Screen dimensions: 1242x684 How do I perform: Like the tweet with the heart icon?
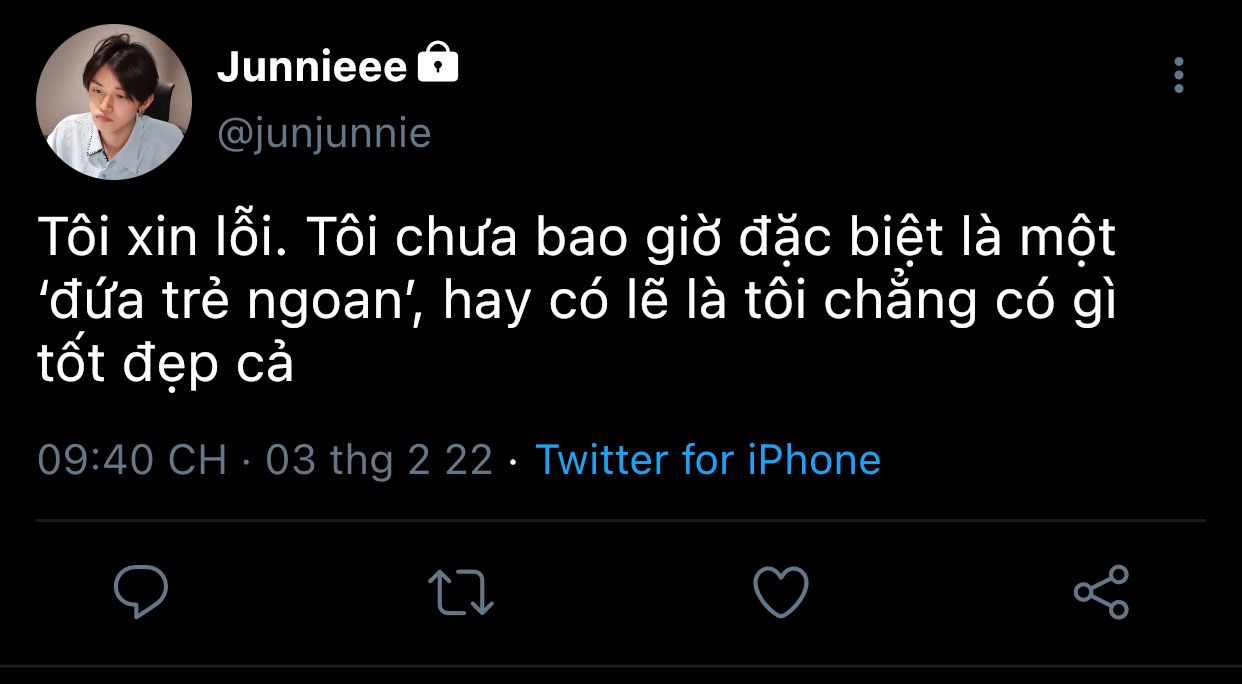(x=780, y=591)
